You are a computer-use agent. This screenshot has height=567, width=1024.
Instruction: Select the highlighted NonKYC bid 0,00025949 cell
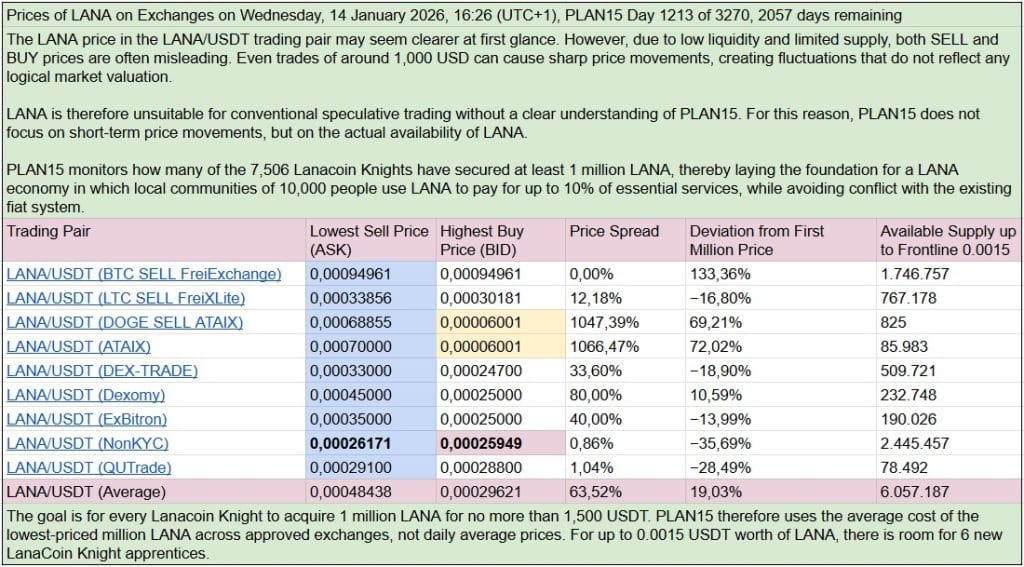pyautogui.click(x=481, y=443)
